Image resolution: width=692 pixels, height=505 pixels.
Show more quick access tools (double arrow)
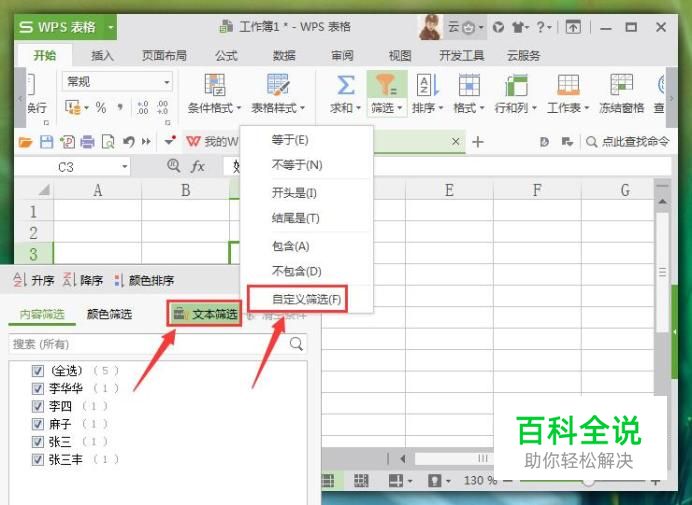tap(146, 142)
